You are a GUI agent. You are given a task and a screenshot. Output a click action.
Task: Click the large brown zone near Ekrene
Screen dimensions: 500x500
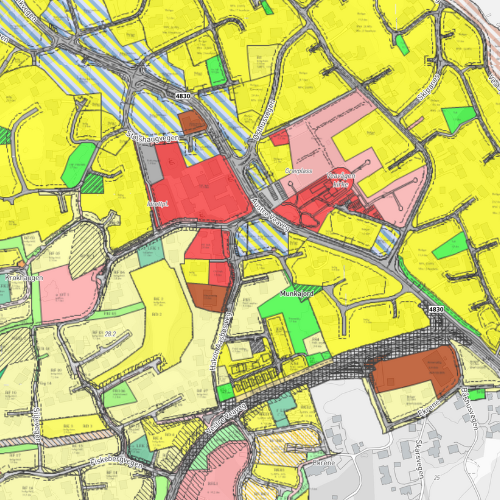pyautogui.click(x=415, y=369)
